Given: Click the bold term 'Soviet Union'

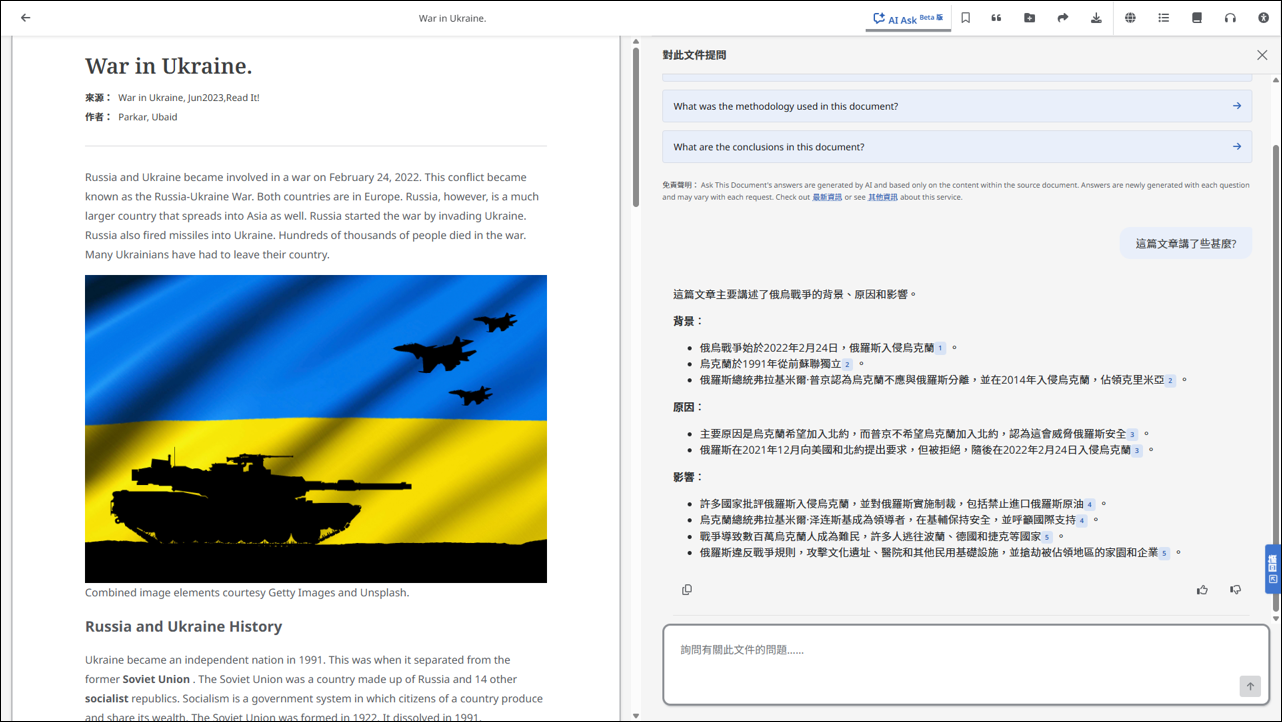Looking at the screenshot, I should (156, 679).
